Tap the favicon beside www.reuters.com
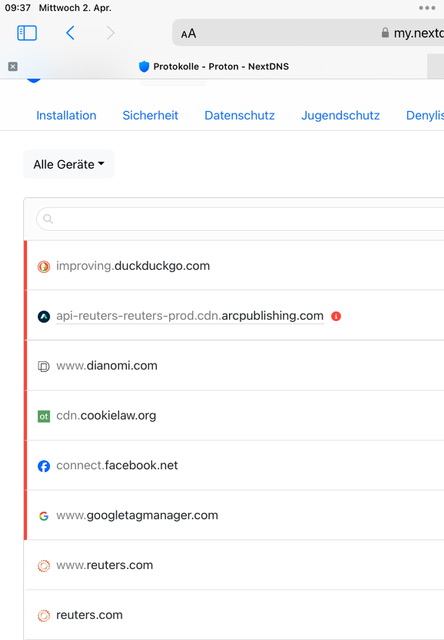Viewport: 444px width, 640px height. click(x=44, y=566)
